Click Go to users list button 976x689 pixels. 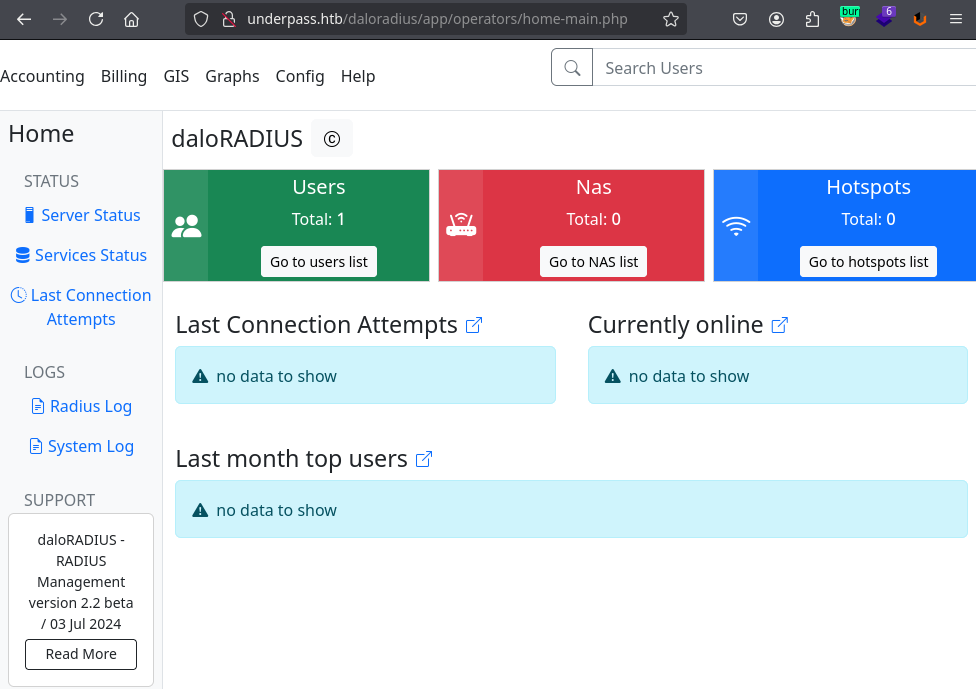click(x=319, y=261)
